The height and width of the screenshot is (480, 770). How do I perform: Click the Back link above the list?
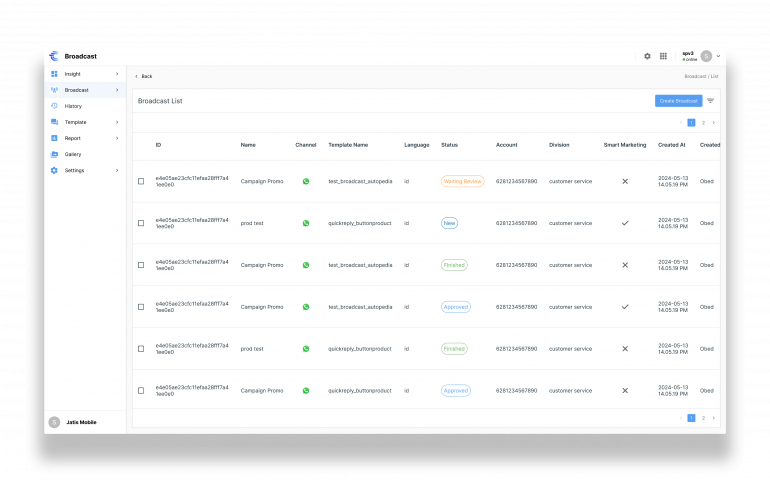pos(143,76)
